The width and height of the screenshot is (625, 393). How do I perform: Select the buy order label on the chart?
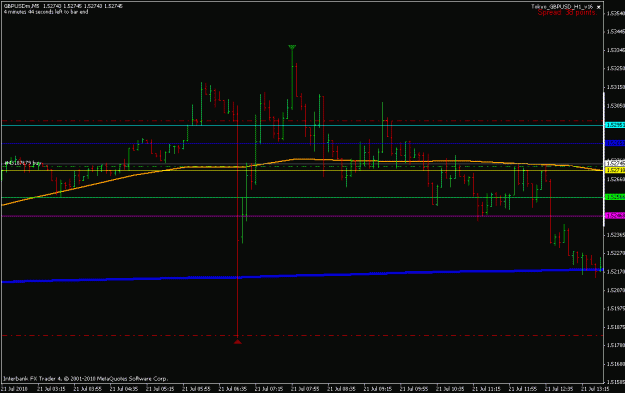pyautogui.click(x=23, y=163)
